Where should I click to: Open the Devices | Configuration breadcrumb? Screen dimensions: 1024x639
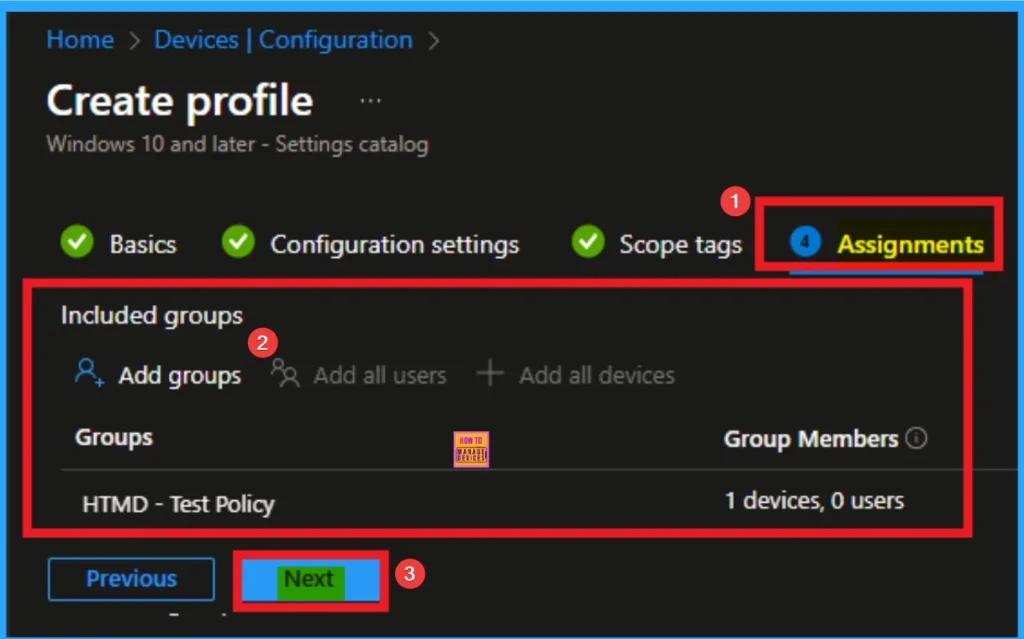[x=283, y=40]
